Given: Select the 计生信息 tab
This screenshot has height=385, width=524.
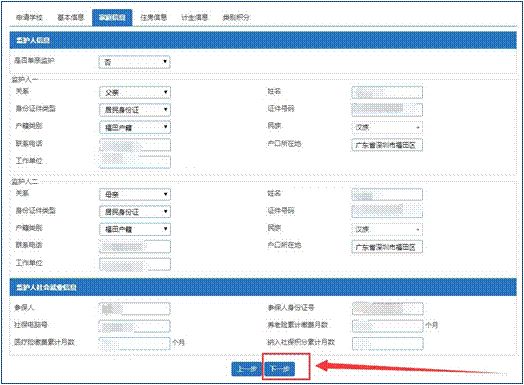Looking at the screenshot, I should [194, 17].
